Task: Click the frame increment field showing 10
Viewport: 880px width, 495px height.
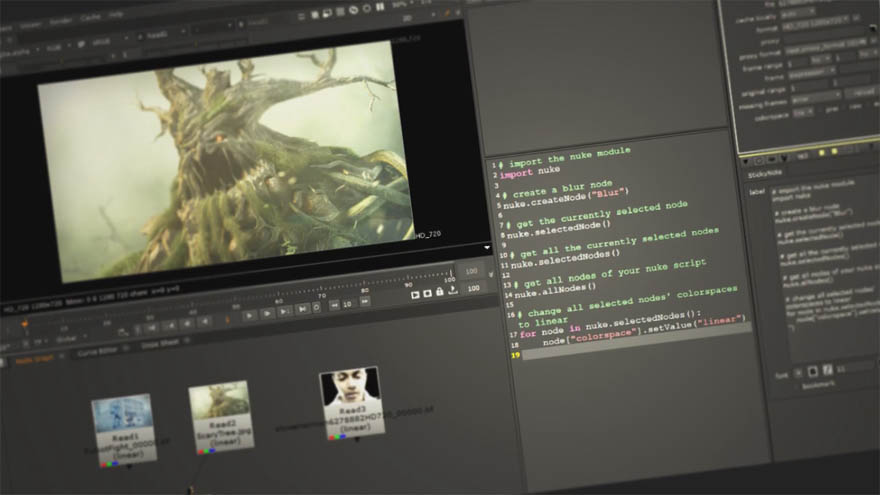Action: coord(348,304)
